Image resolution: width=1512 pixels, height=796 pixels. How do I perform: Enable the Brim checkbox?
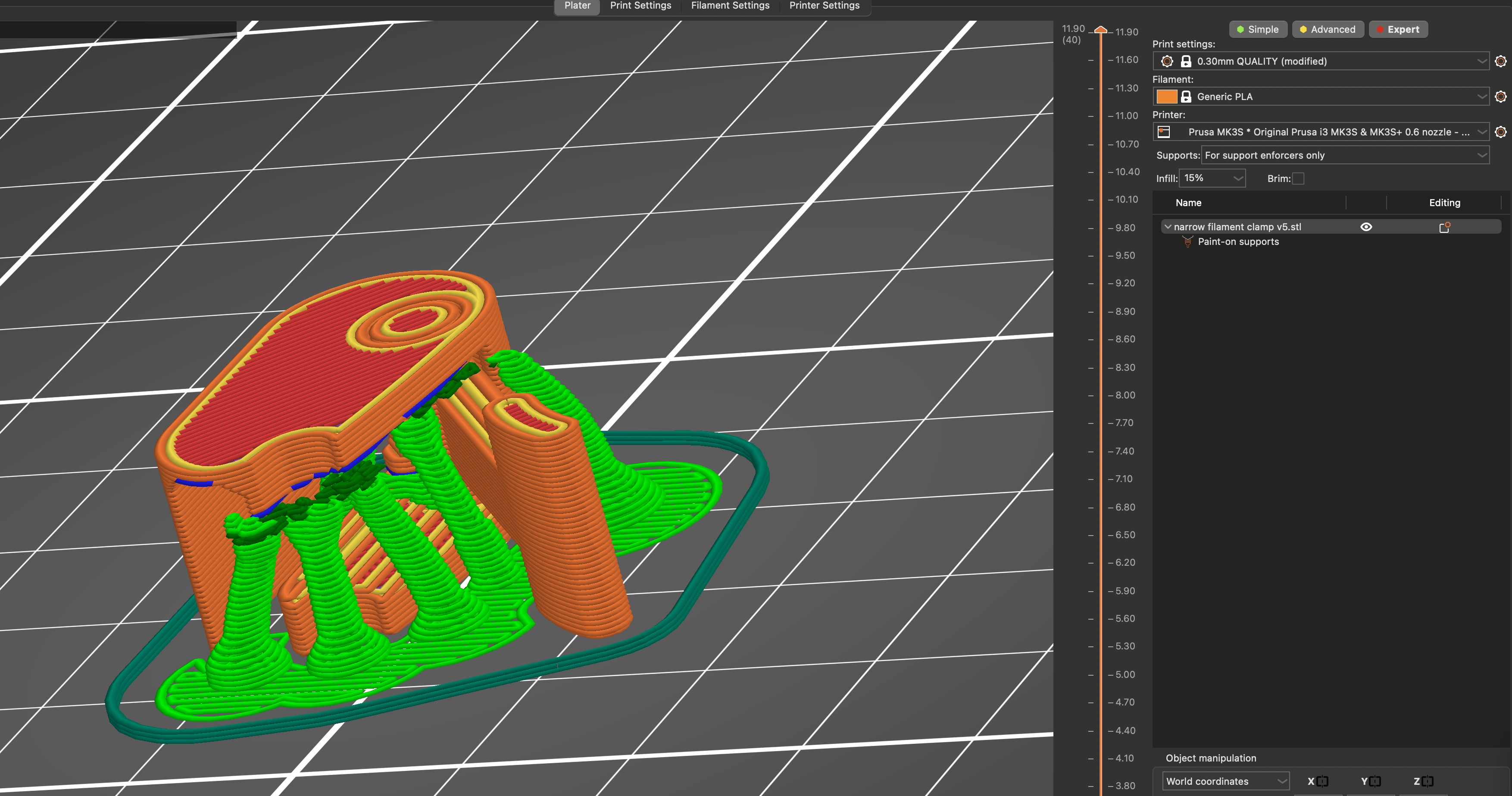click(x=1298, y=179)
